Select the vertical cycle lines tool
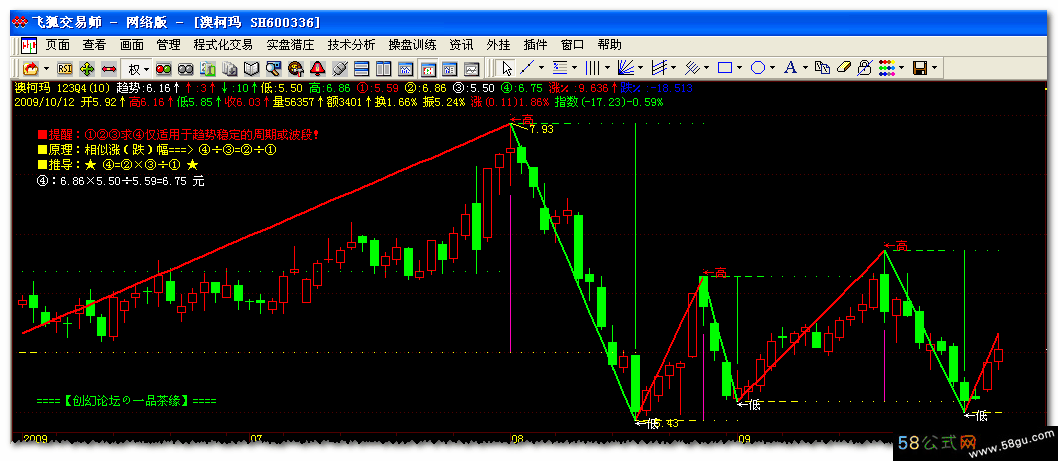 [592, 68]
